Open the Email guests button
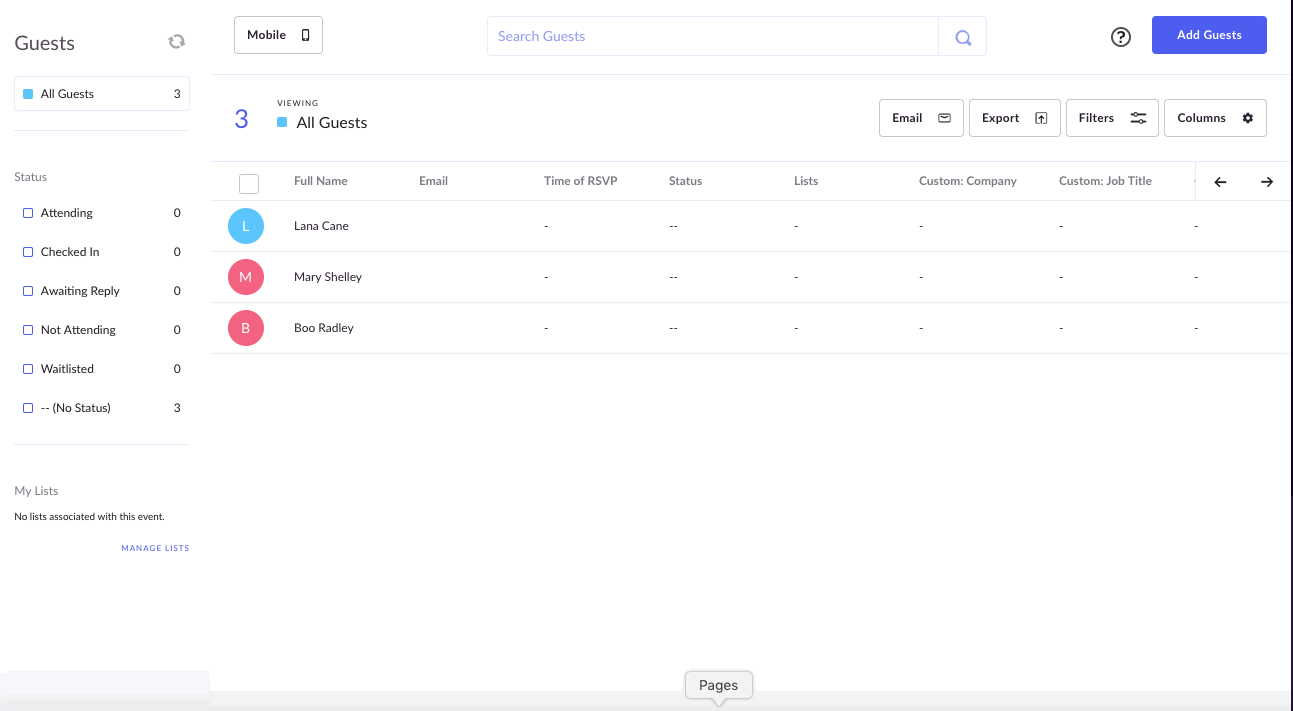Screen dimensions: 1293x711 point(921,118)
